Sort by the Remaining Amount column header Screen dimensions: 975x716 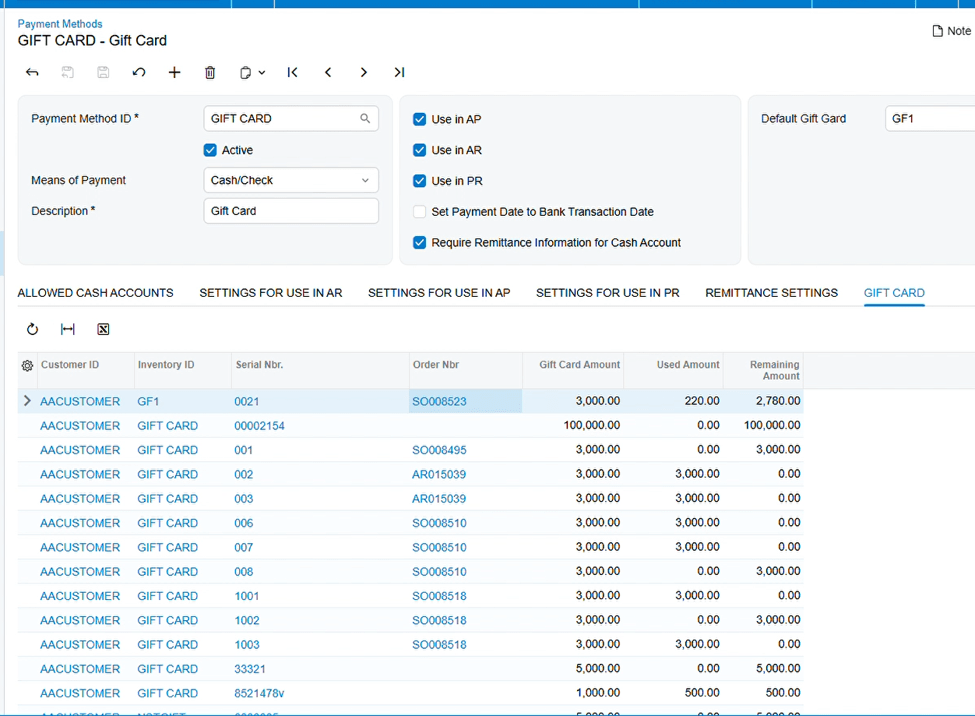774,370
